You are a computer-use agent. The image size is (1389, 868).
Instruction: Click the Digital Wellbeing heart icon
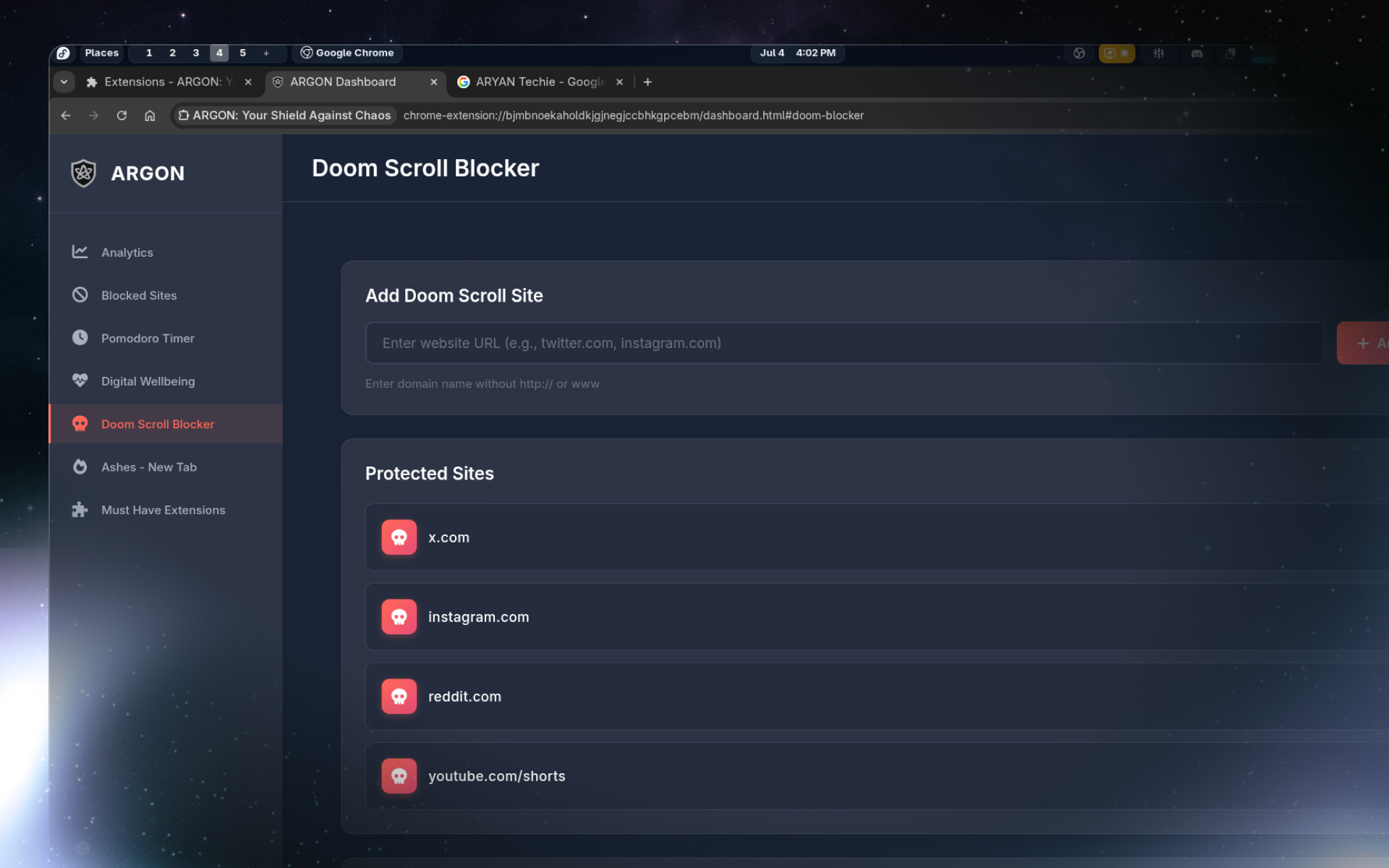coord(80,380)
